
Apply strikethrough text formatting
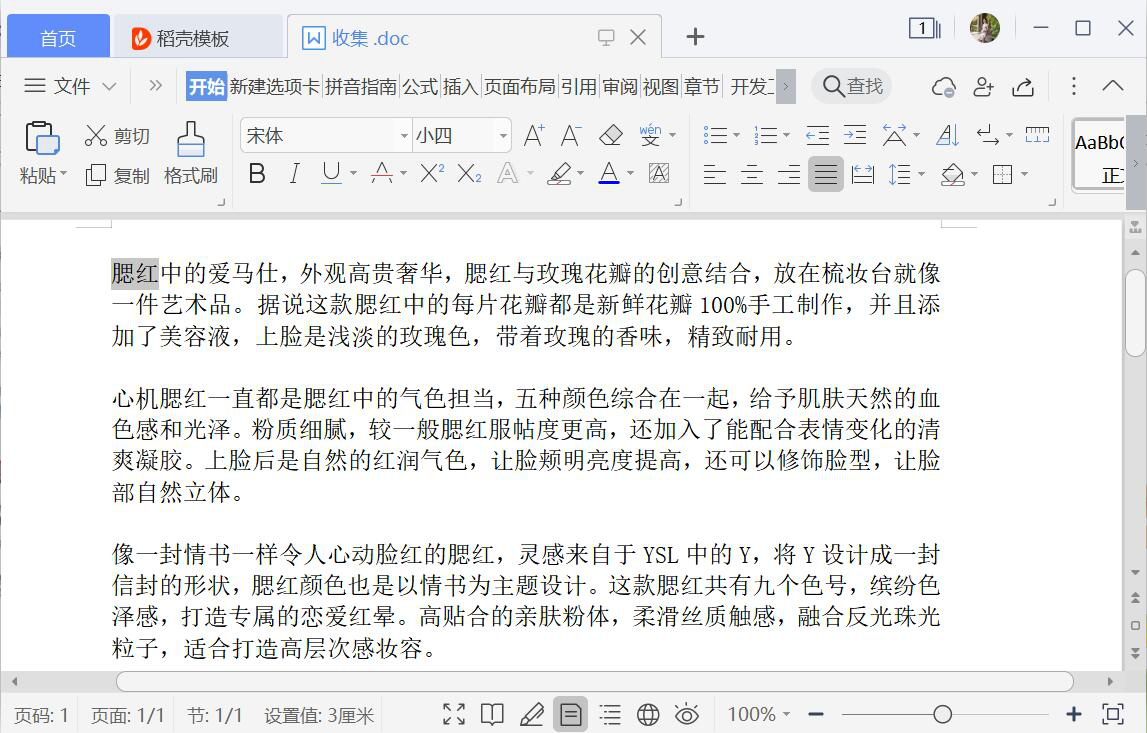pos(382,173)
